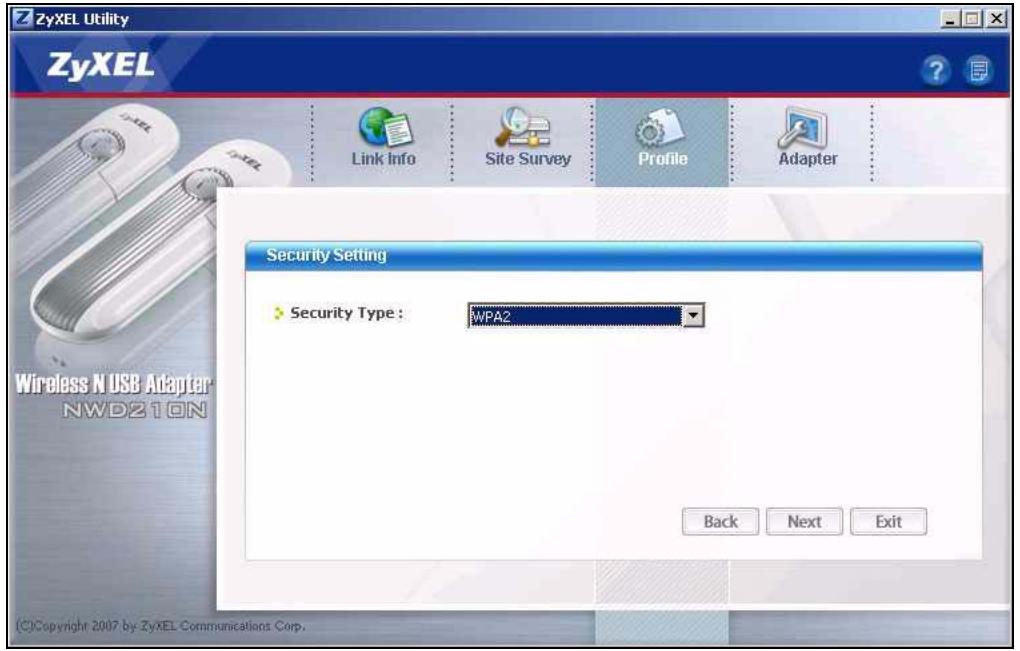Switch to the Link Info tab label
The width and height of the screenshot is (1020, 651).
click(383, 159)
